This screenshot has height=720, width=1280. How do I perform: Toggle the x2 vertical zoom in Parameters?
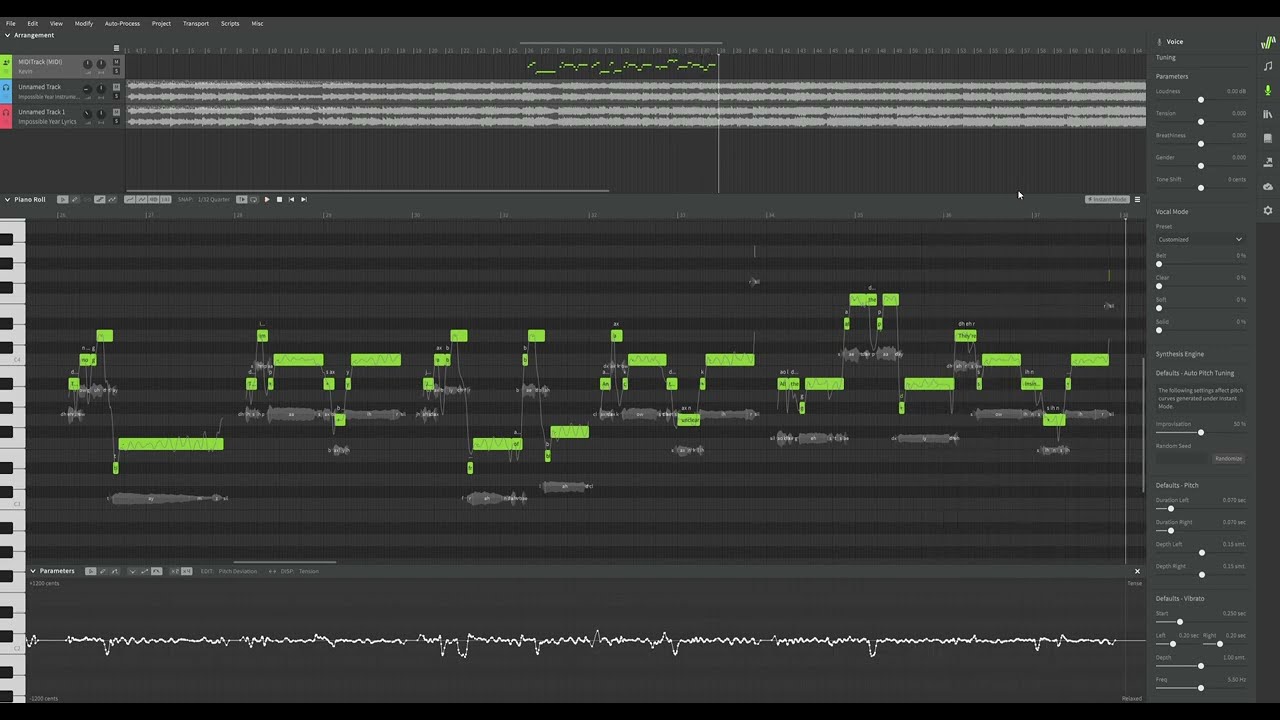(176, 571)
